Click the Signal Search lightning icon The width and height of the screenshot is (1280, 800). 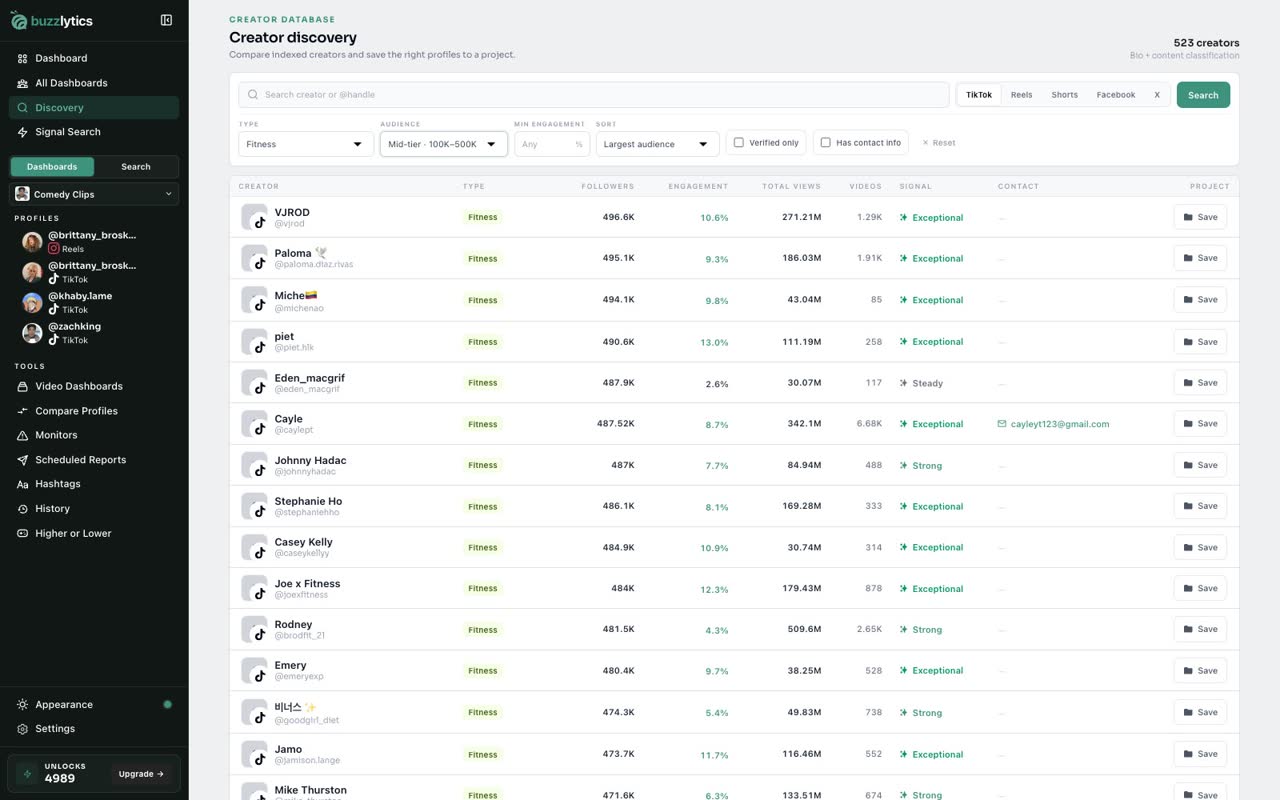22,132
